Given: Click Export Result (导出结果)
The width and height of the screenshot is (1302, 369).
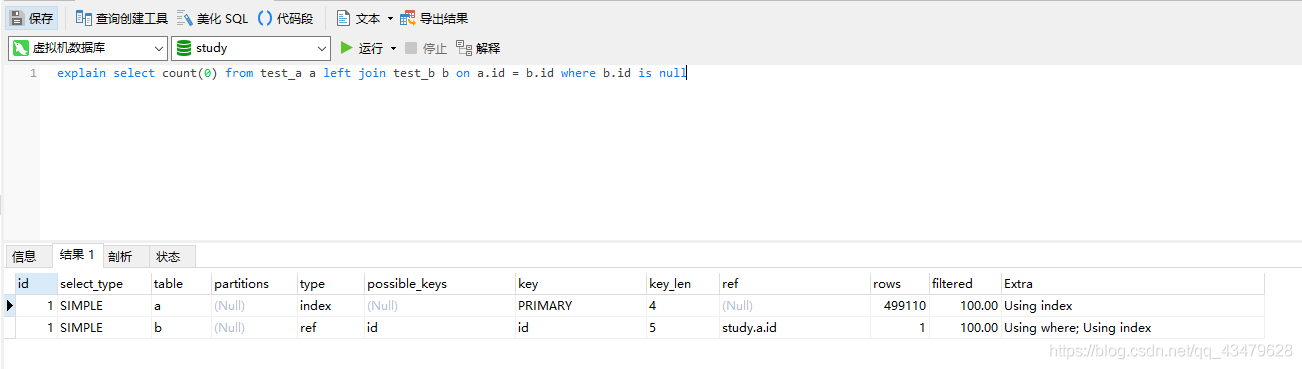Looking at the screenshot, I should coord(434,18).
